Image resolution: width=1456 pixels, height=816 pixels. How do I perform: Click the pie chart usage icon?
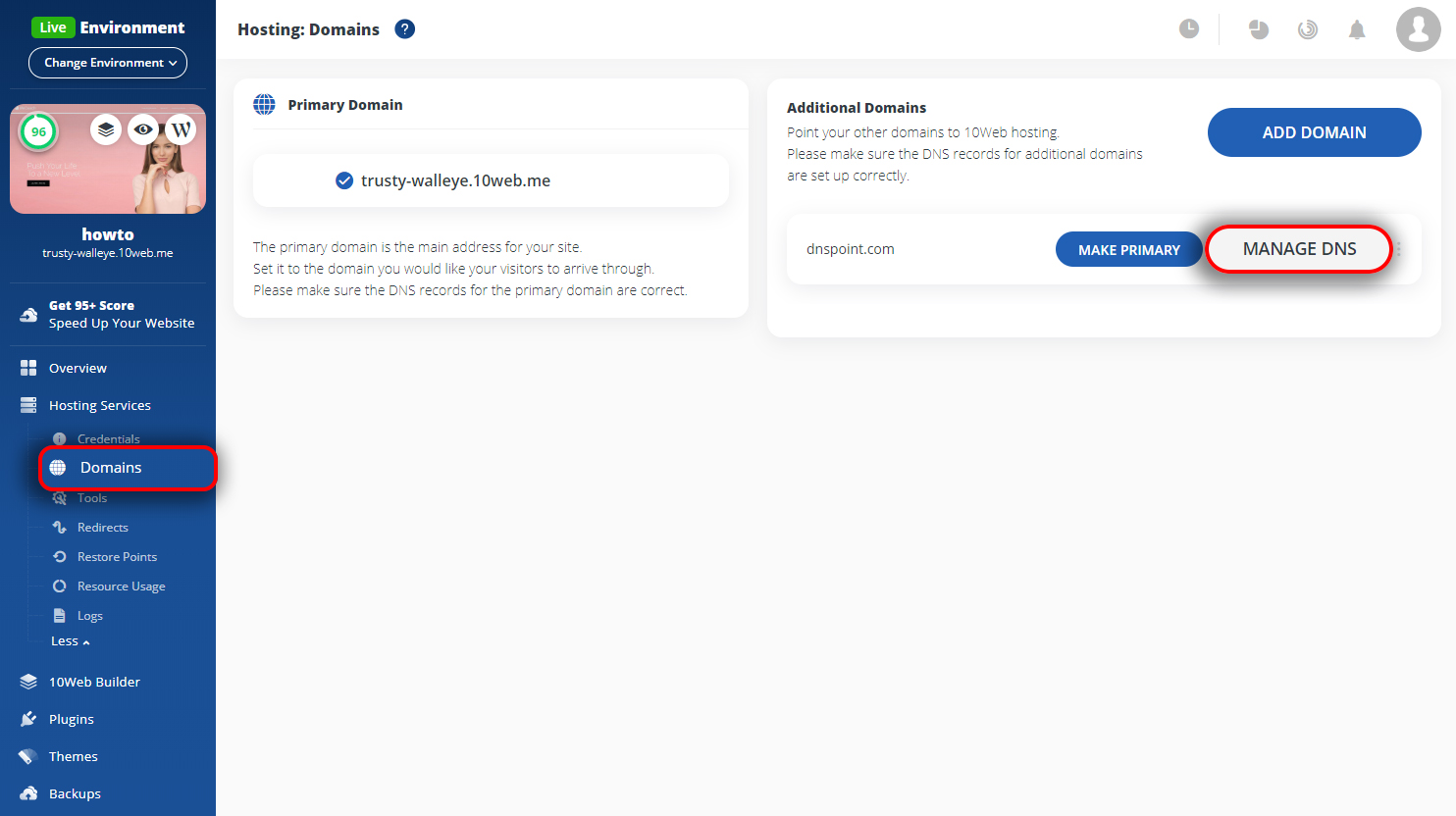1259,29
